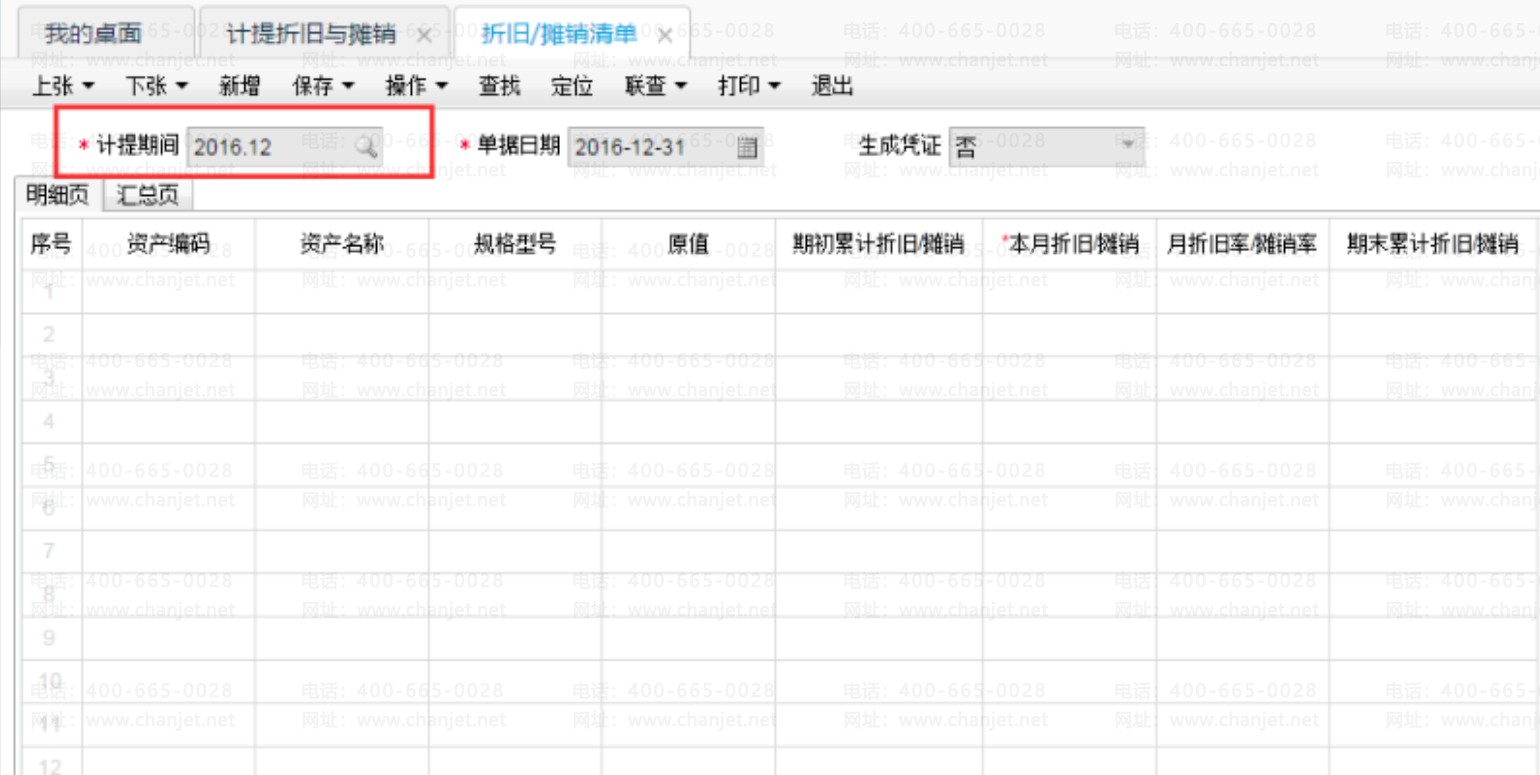Click the 查找 toolbar button

(499, 87)
